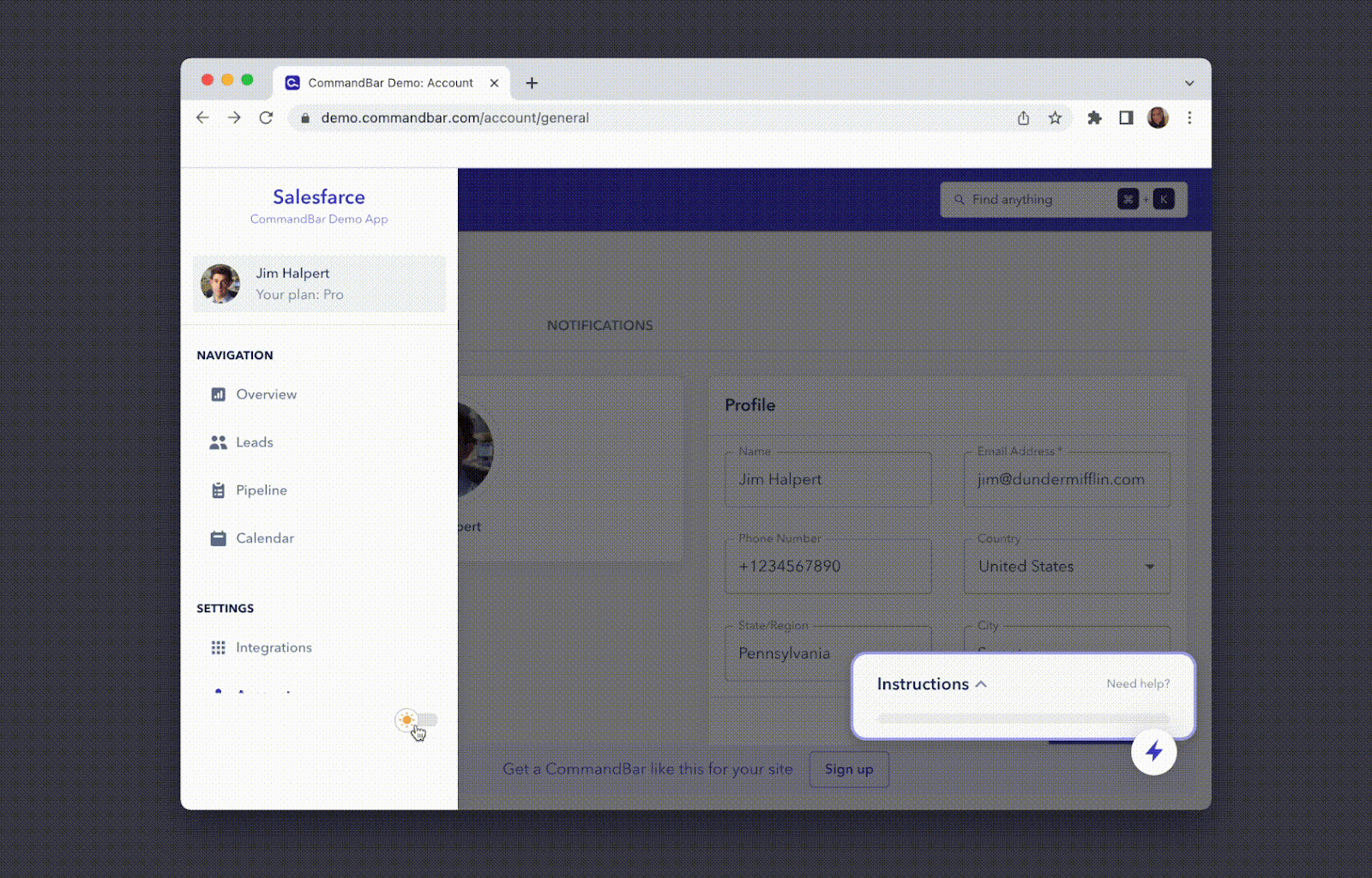The width and height of the screenshot is (1372, 878).
Task: Click the magnifier icon in Find anything
Action: coord(960,200)
